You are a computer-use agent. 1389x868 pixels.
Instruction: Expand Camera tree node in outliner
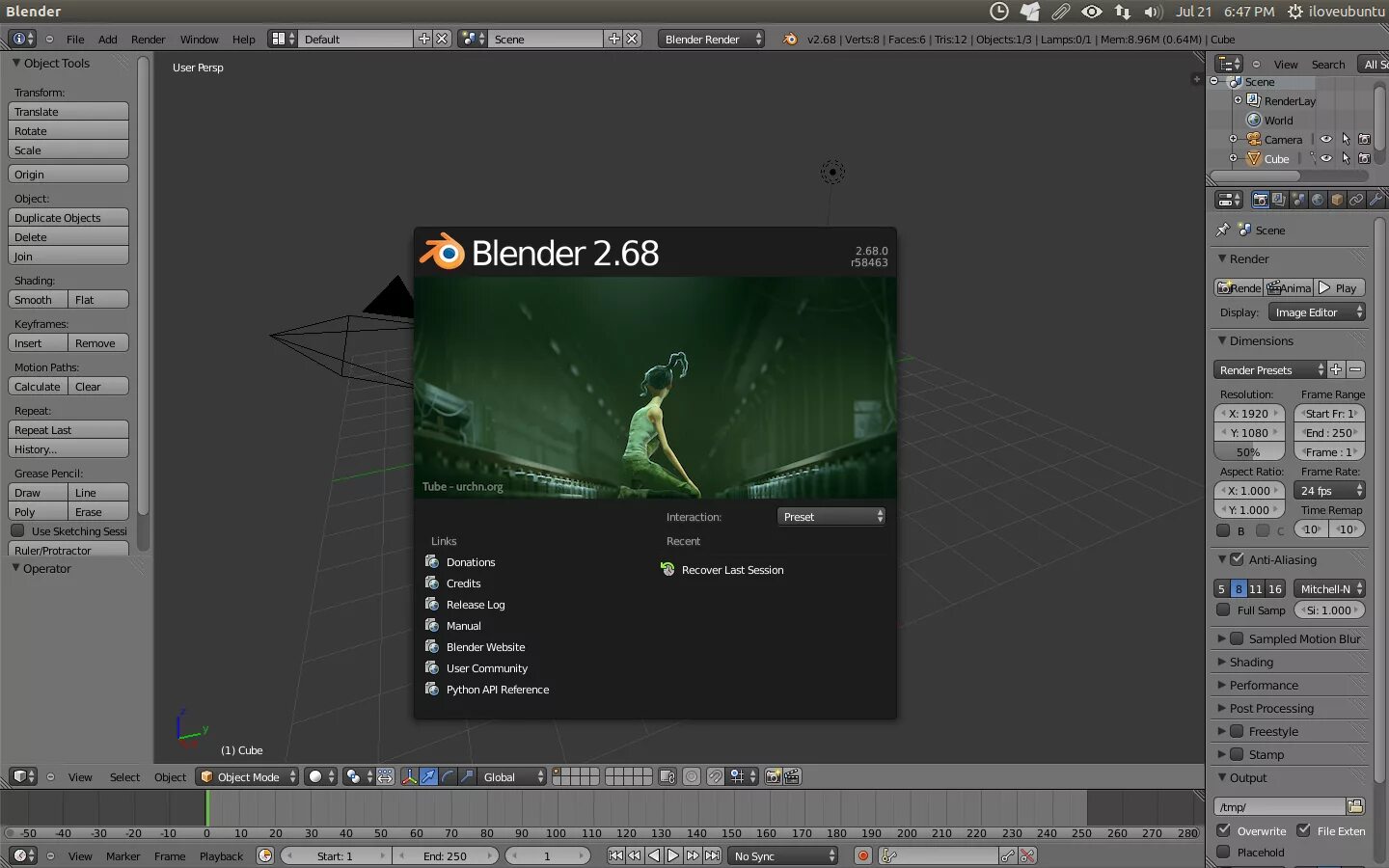click(1233, 139)
